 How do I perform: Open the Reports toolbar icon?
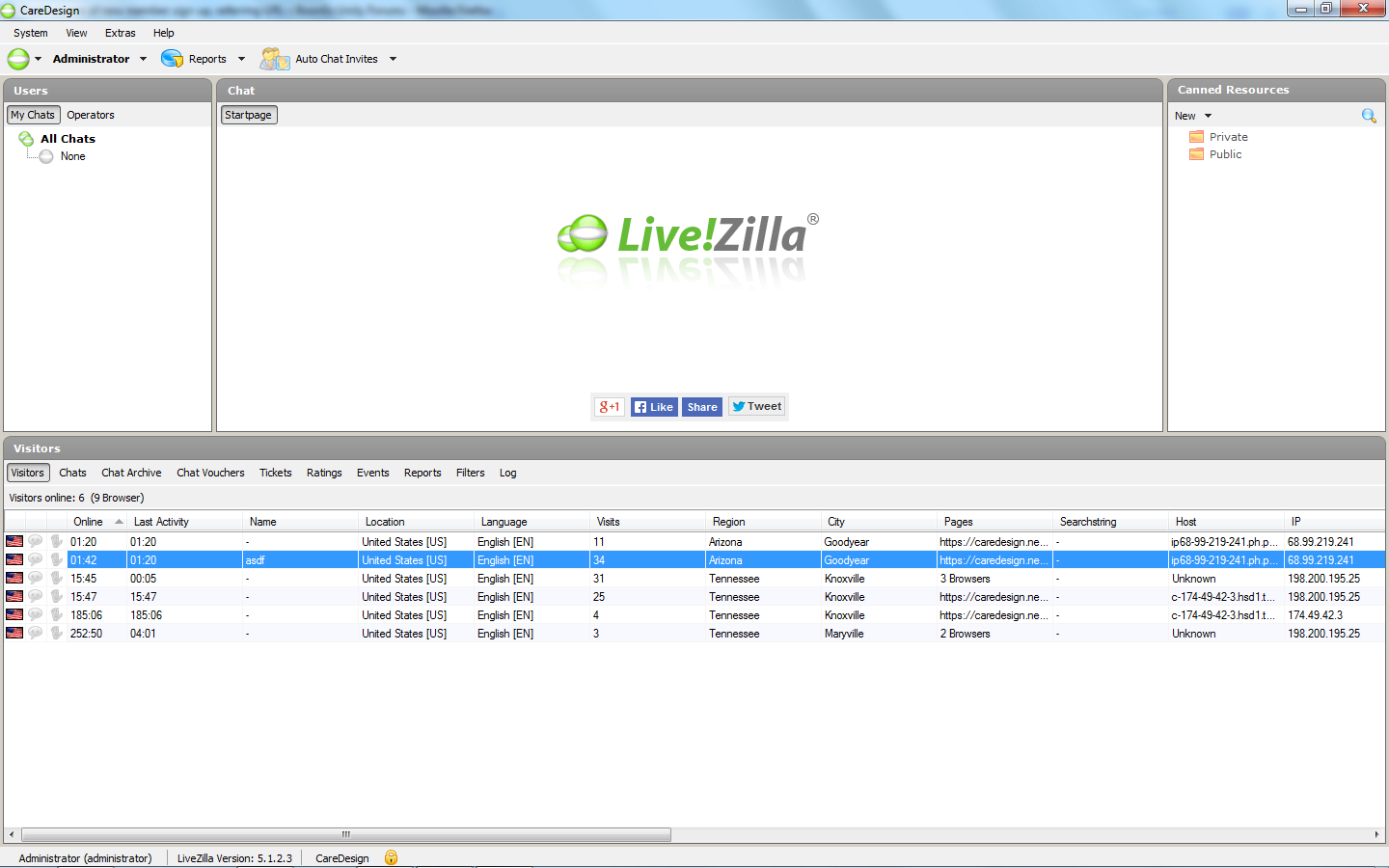pos(172,59)
